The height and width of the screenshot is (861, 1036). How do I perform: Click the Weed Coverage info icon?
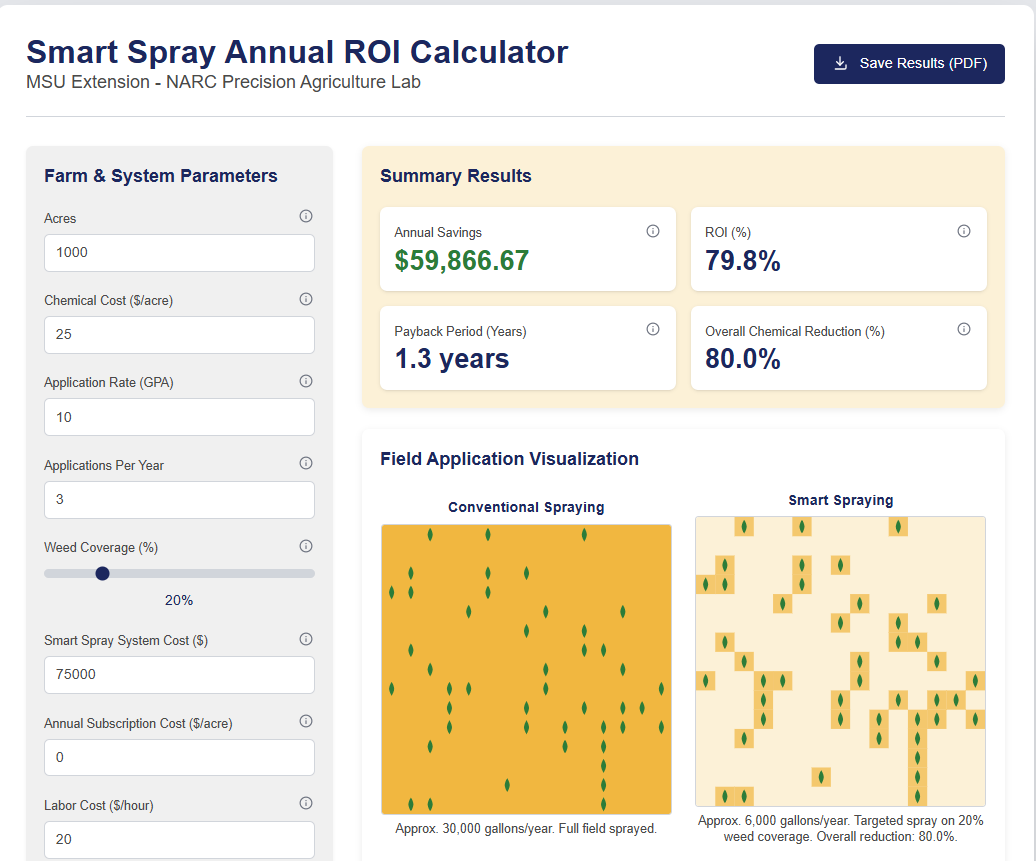306,546
